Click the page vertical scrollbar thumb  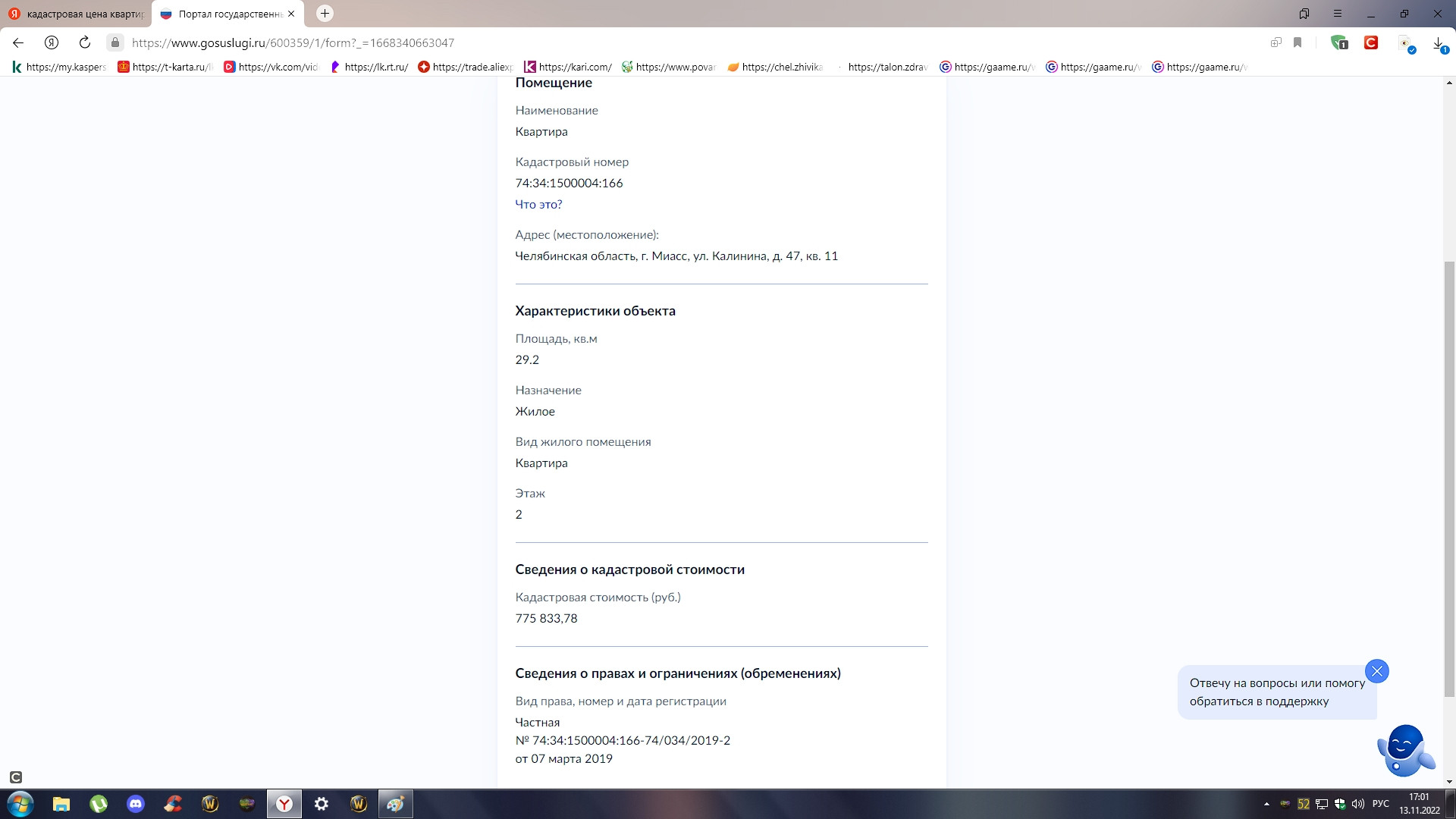[1449, 478]
